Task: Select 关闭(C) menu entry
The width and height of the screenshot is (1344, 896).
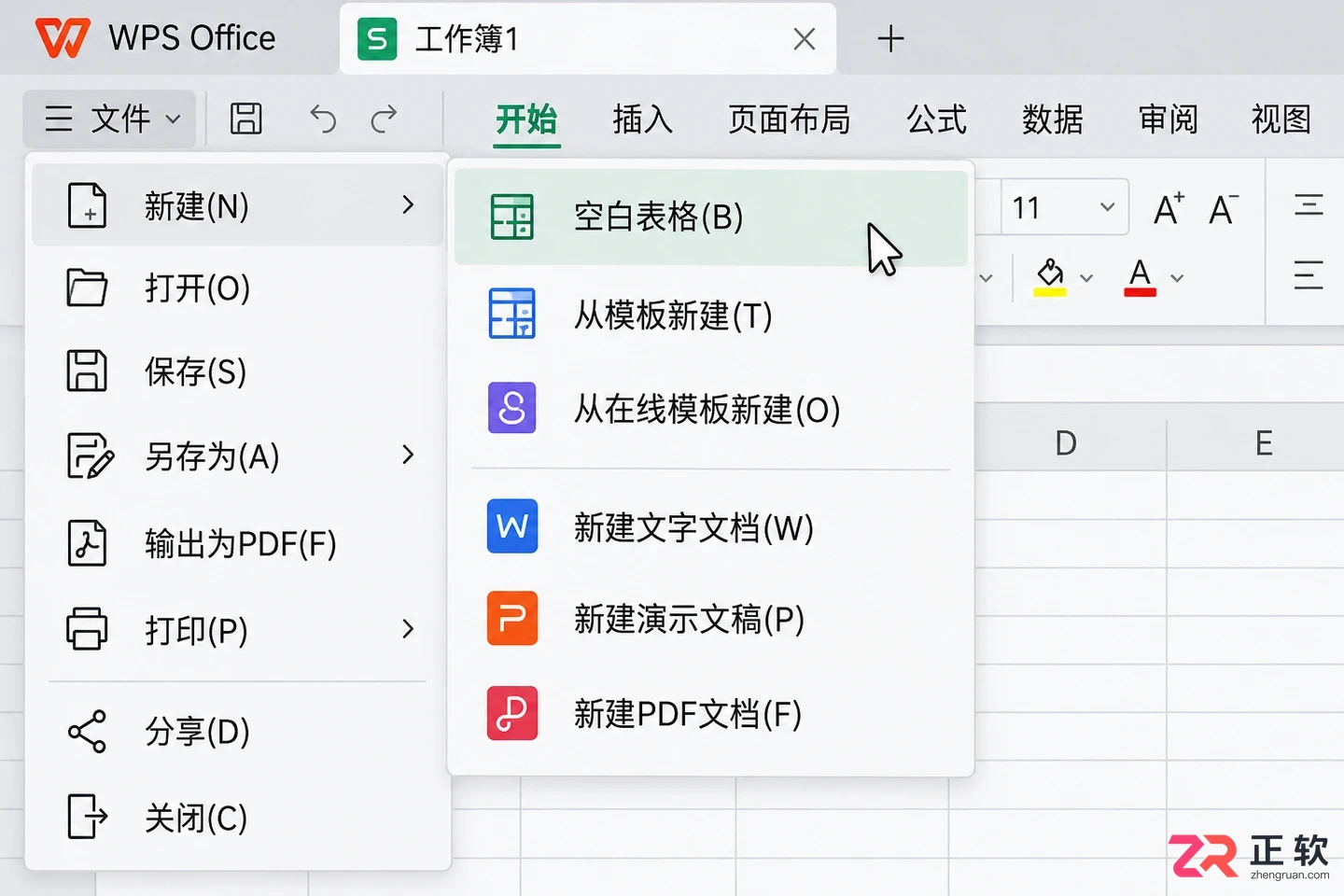Action: [237, 818]
